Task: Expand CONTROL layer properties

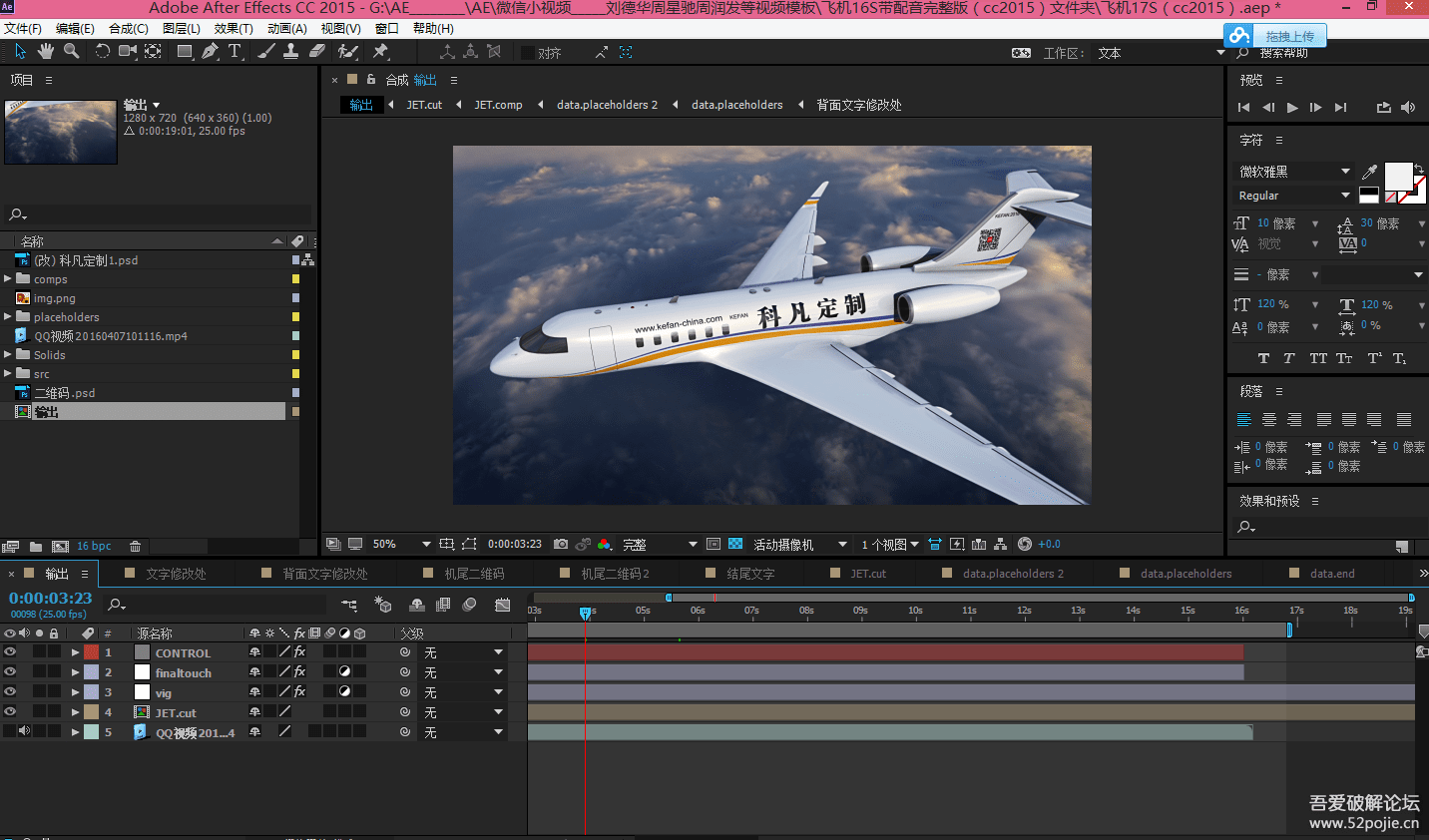Action: 75,652
